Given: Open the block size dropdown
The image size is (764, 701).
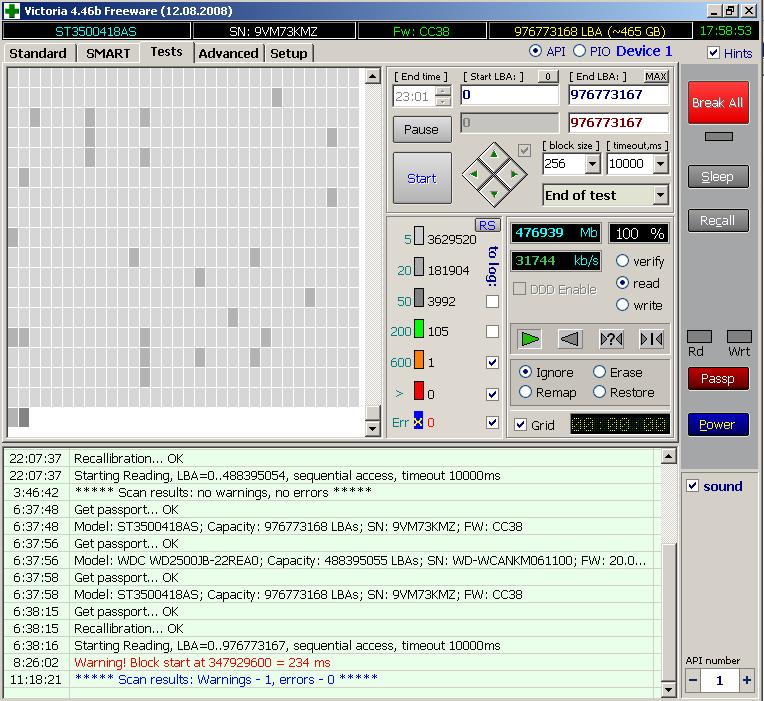Looking at the screenshot, I should 591,164.
